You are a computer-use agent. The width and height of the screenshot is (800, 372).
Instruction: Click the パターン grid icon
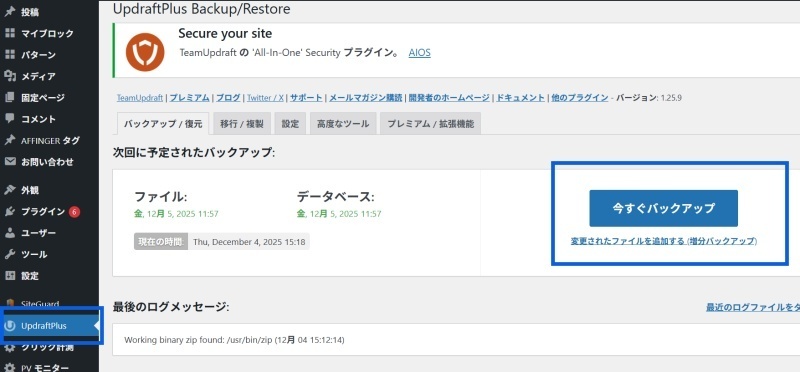10,55
